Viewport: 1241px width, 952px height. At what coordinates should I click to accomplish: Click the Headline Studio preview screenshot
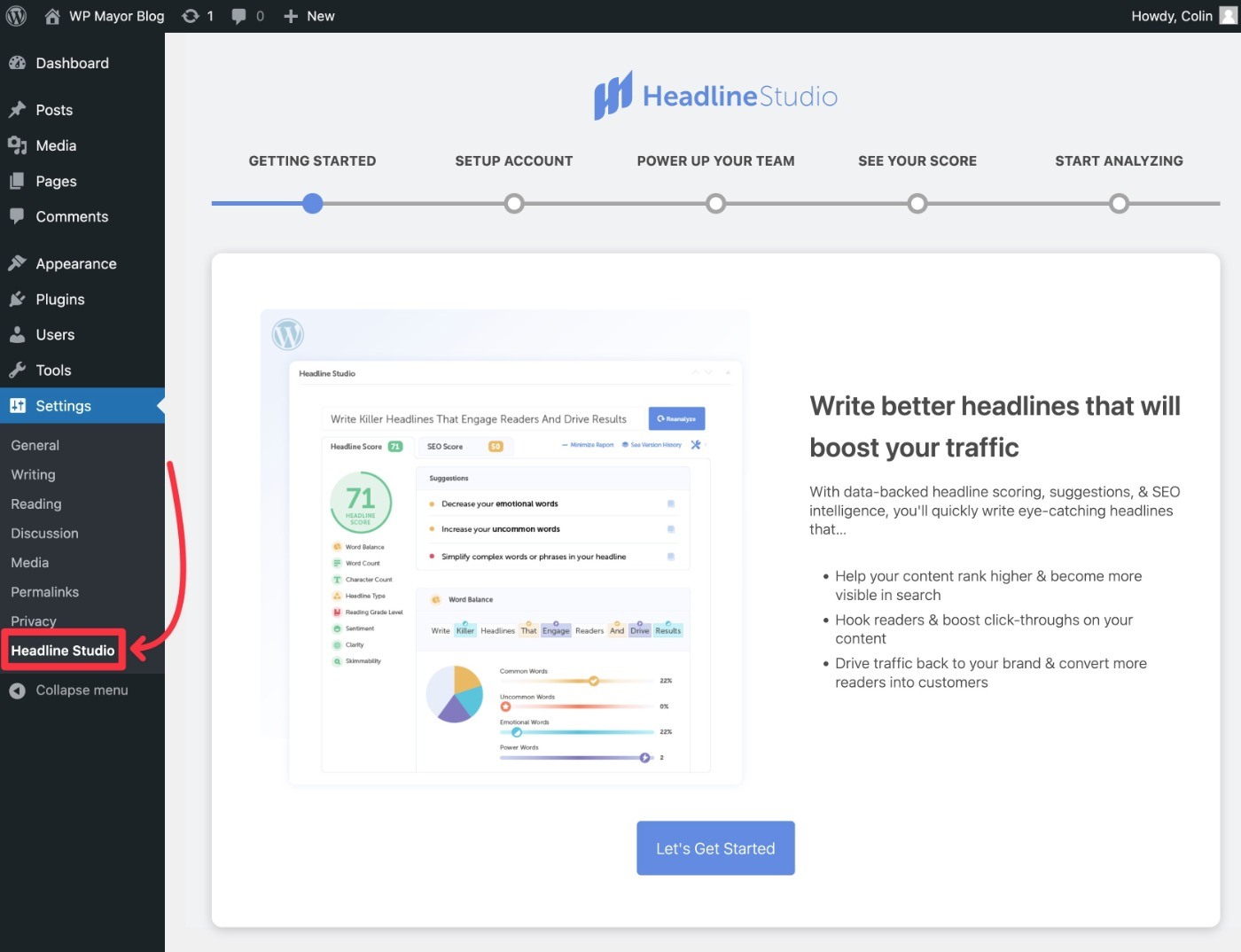pyautogui.click(x=505, y=548)
